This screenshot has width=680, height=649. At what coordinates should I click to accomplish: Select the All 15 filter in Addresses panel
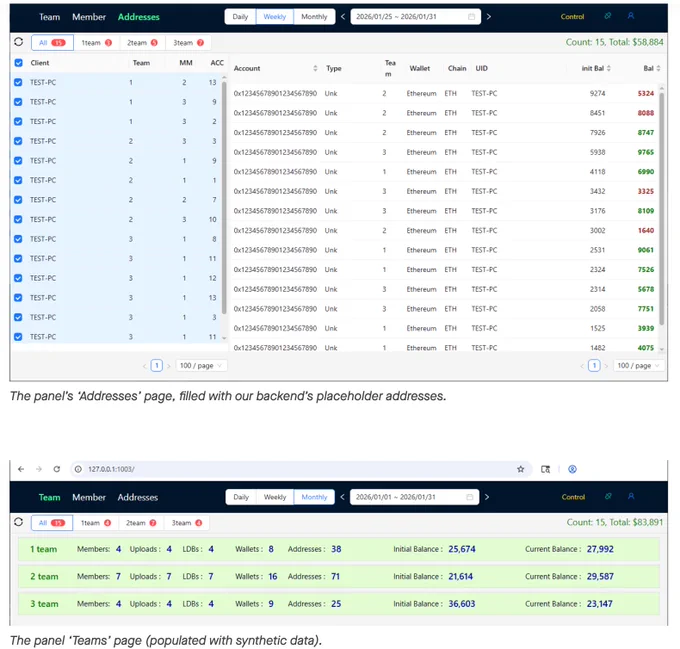tap(52, 42)
